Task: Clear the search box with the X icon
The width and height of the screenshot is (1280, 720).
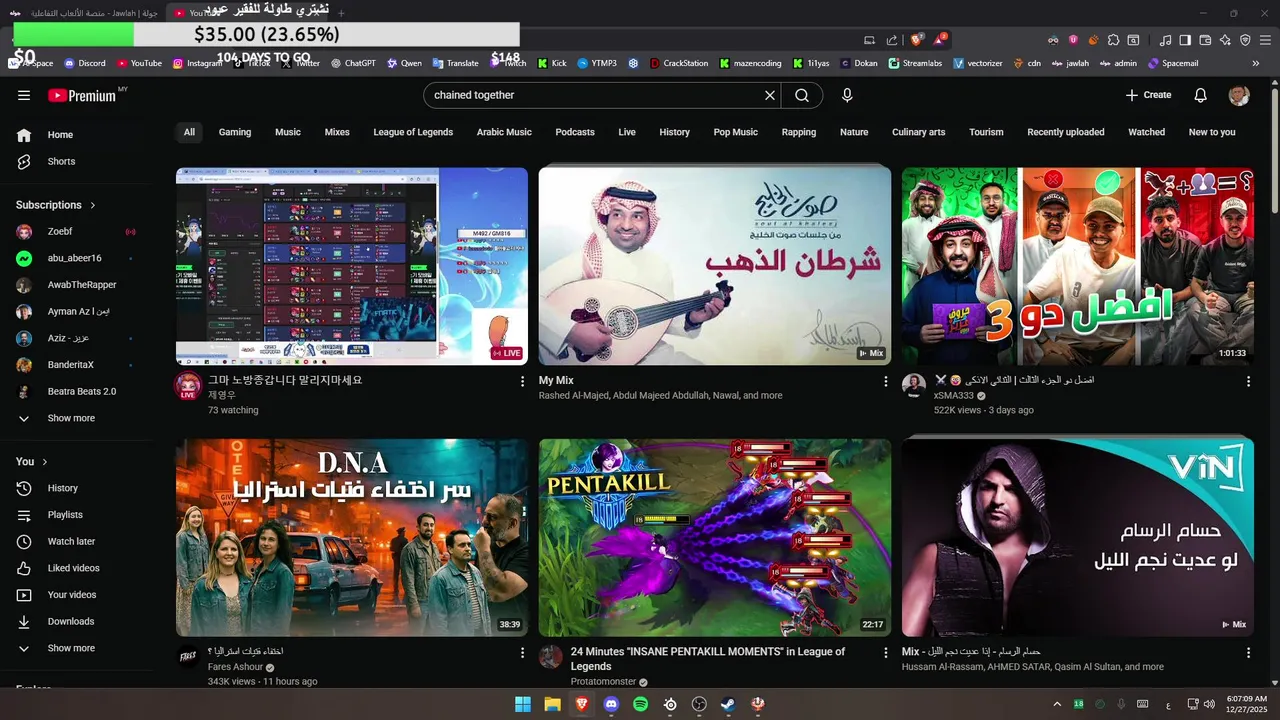Action: 770,95
